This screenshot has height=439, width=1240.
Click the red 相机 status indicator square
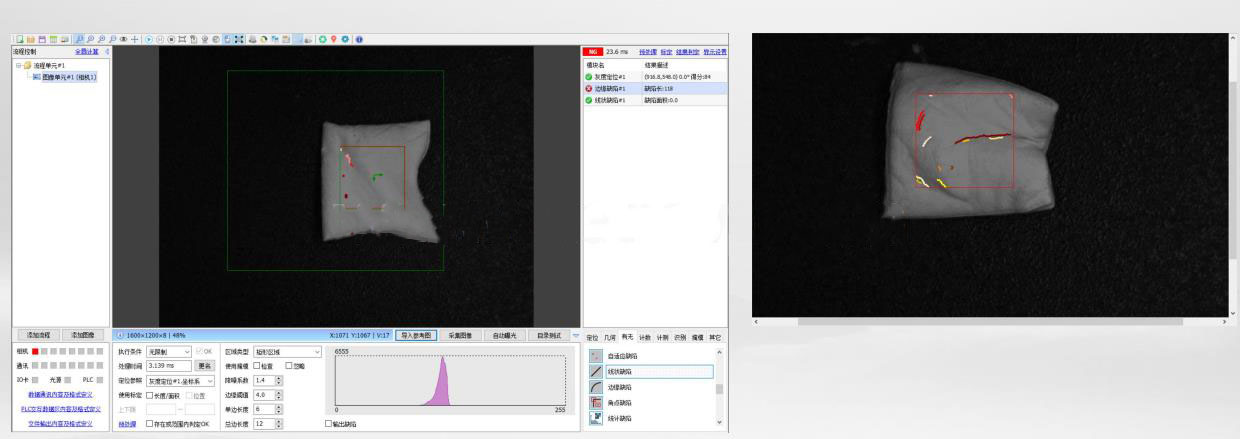[x=35, y=352]
